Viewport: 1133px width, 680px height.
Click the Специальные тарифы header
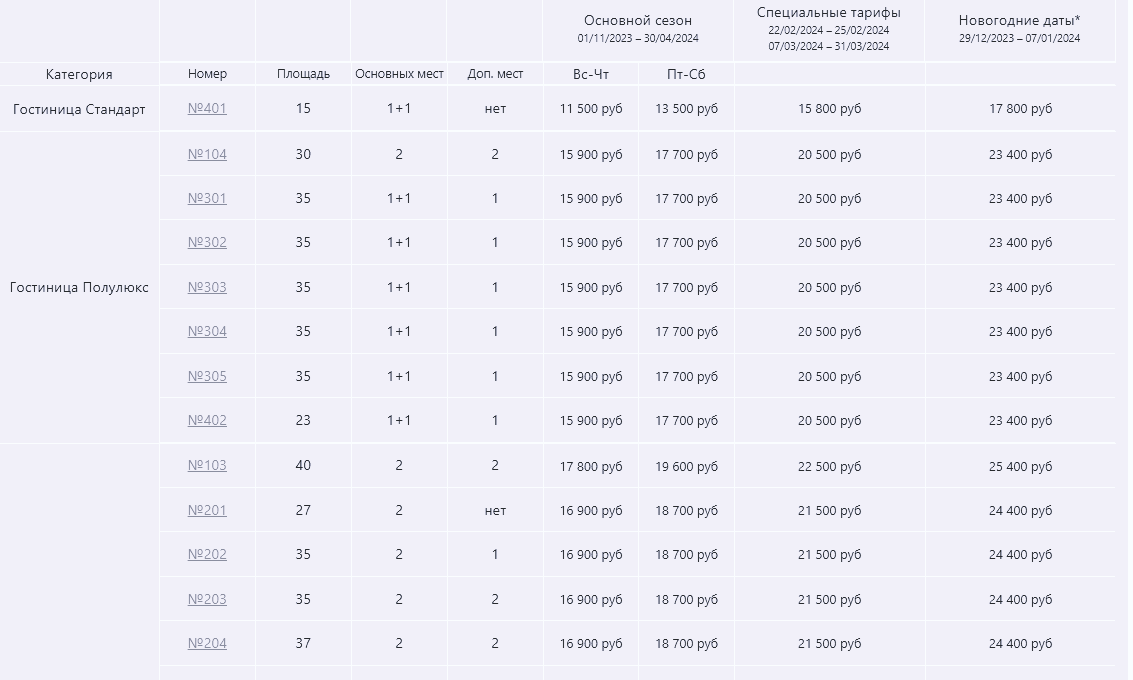pyautogui.click(x=829, y=12)
